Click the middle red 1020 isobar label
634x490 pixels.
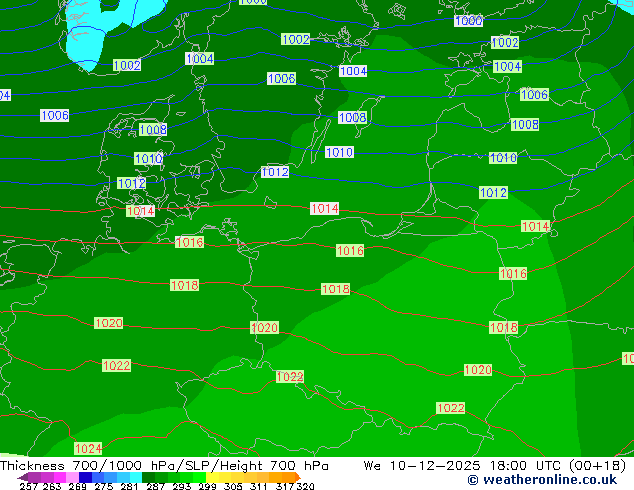[264, 327]
